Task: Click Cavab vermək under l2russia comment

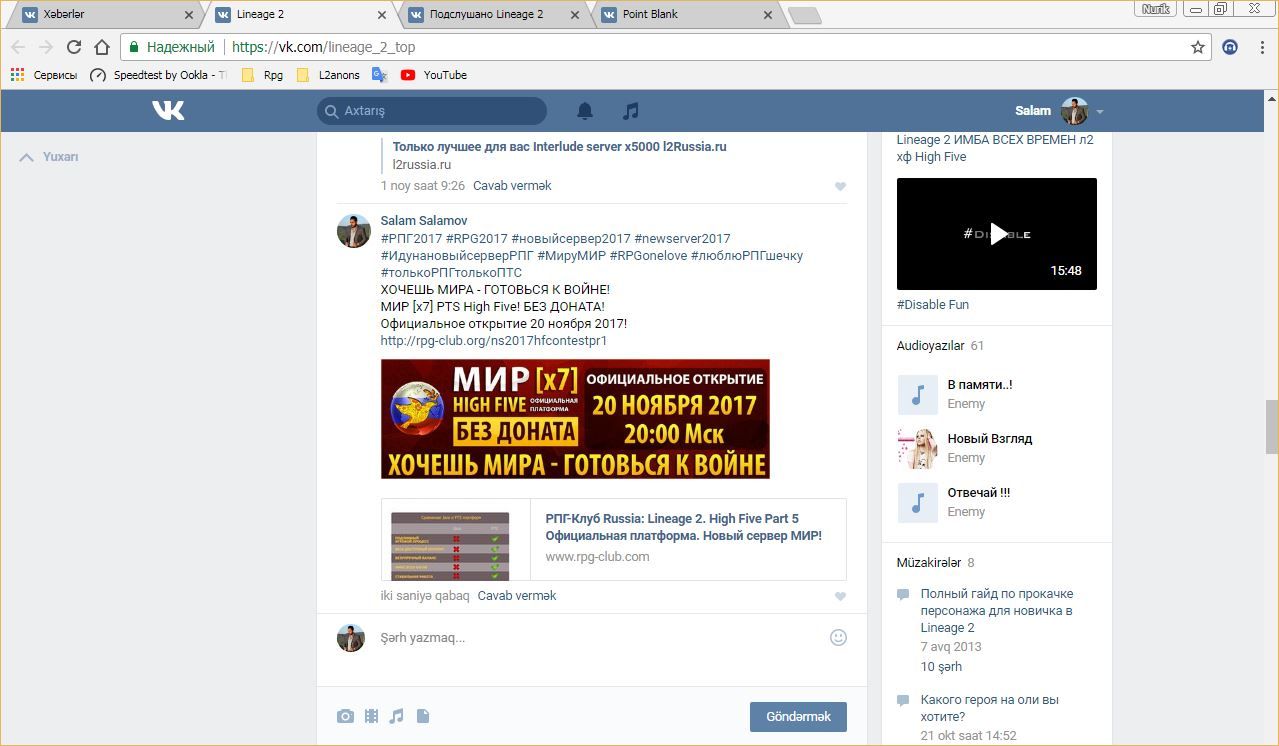Action: (x=512, y=186)
